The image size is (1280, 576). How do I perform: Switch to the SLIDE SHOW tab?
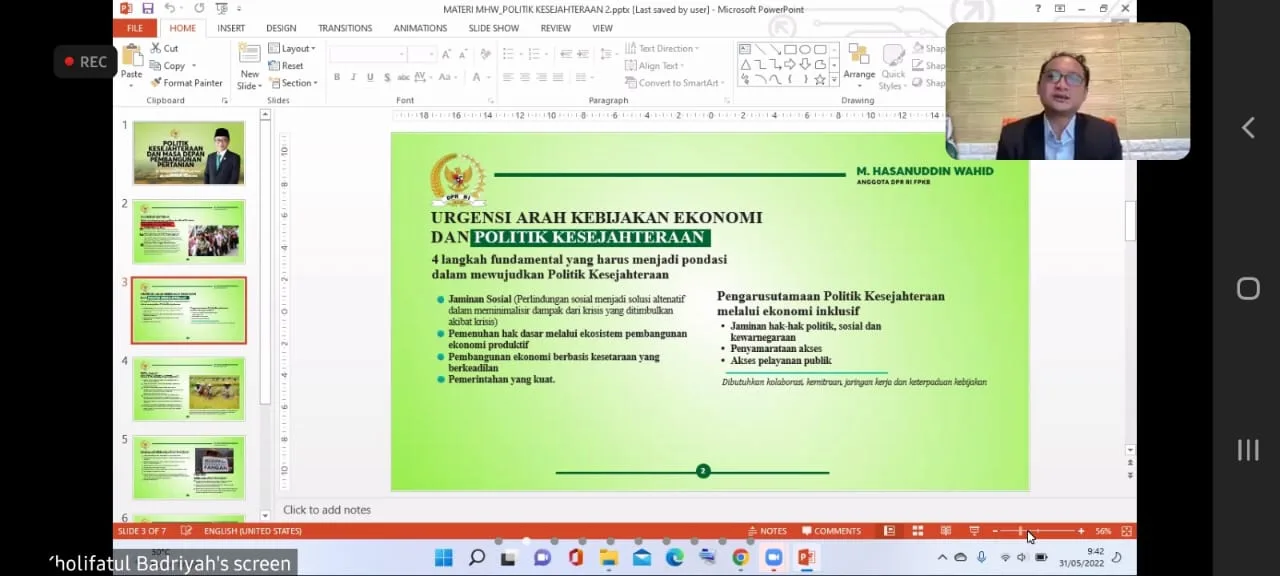[494, 28]
